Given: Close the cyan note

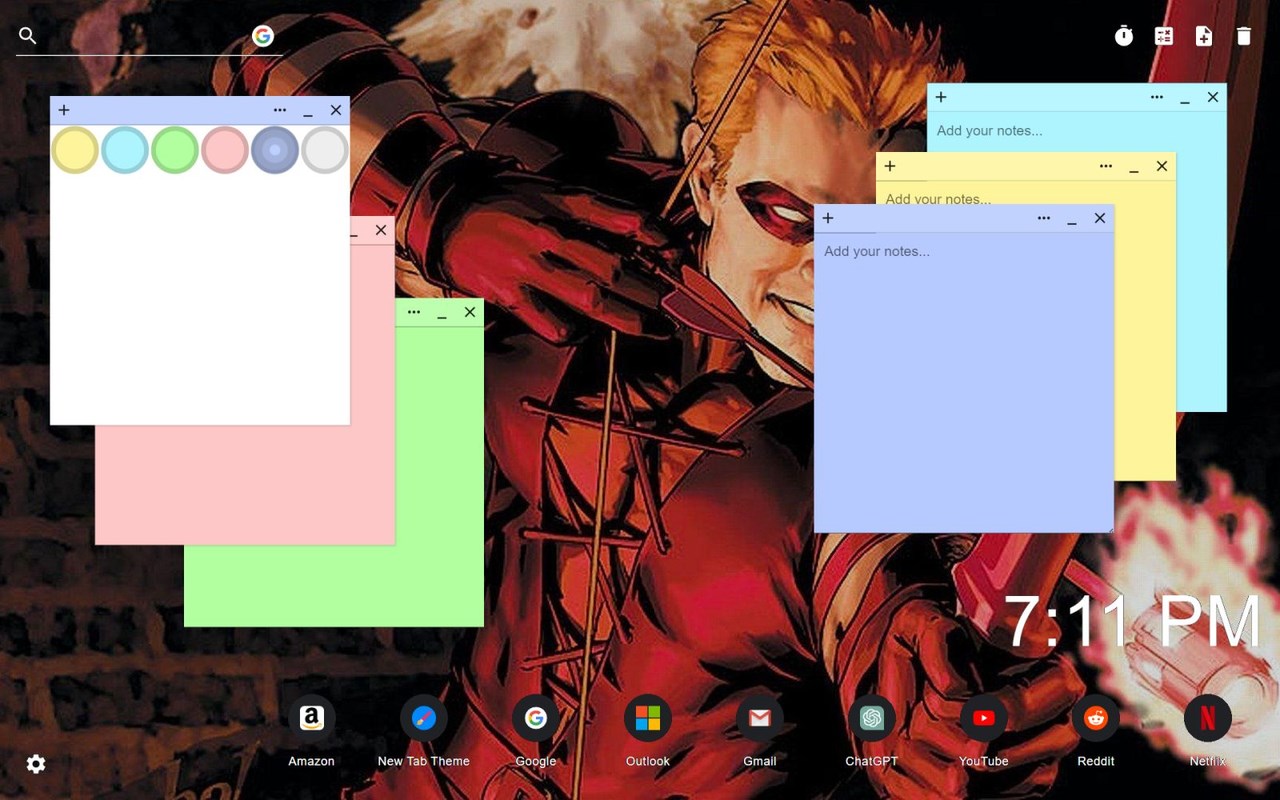Looking at the screenshot, I should click(x=1213, y=97).
